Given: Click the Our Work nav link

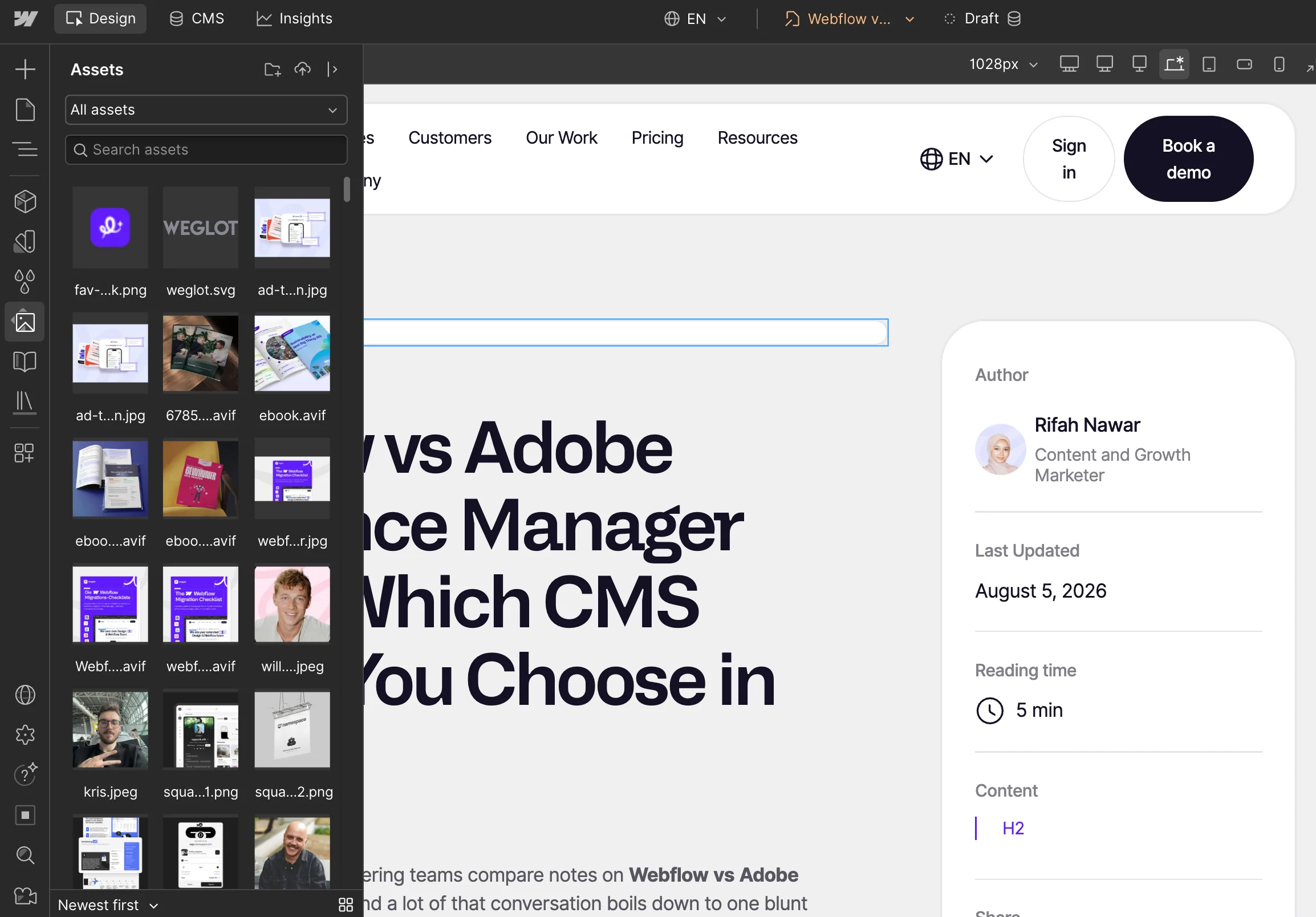Looking at the screenshot, I should (561, 138).
